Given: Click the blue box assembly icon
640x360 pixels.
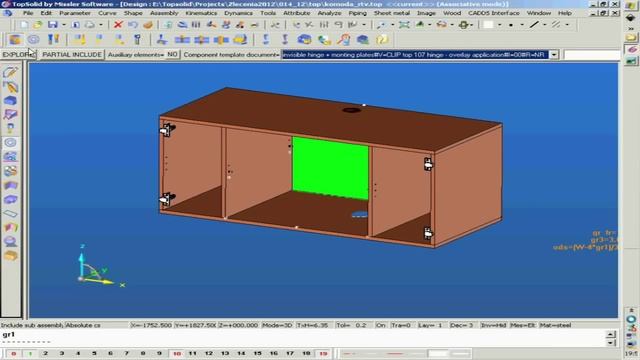Looking at the screenshot, I should click(304, 40).
